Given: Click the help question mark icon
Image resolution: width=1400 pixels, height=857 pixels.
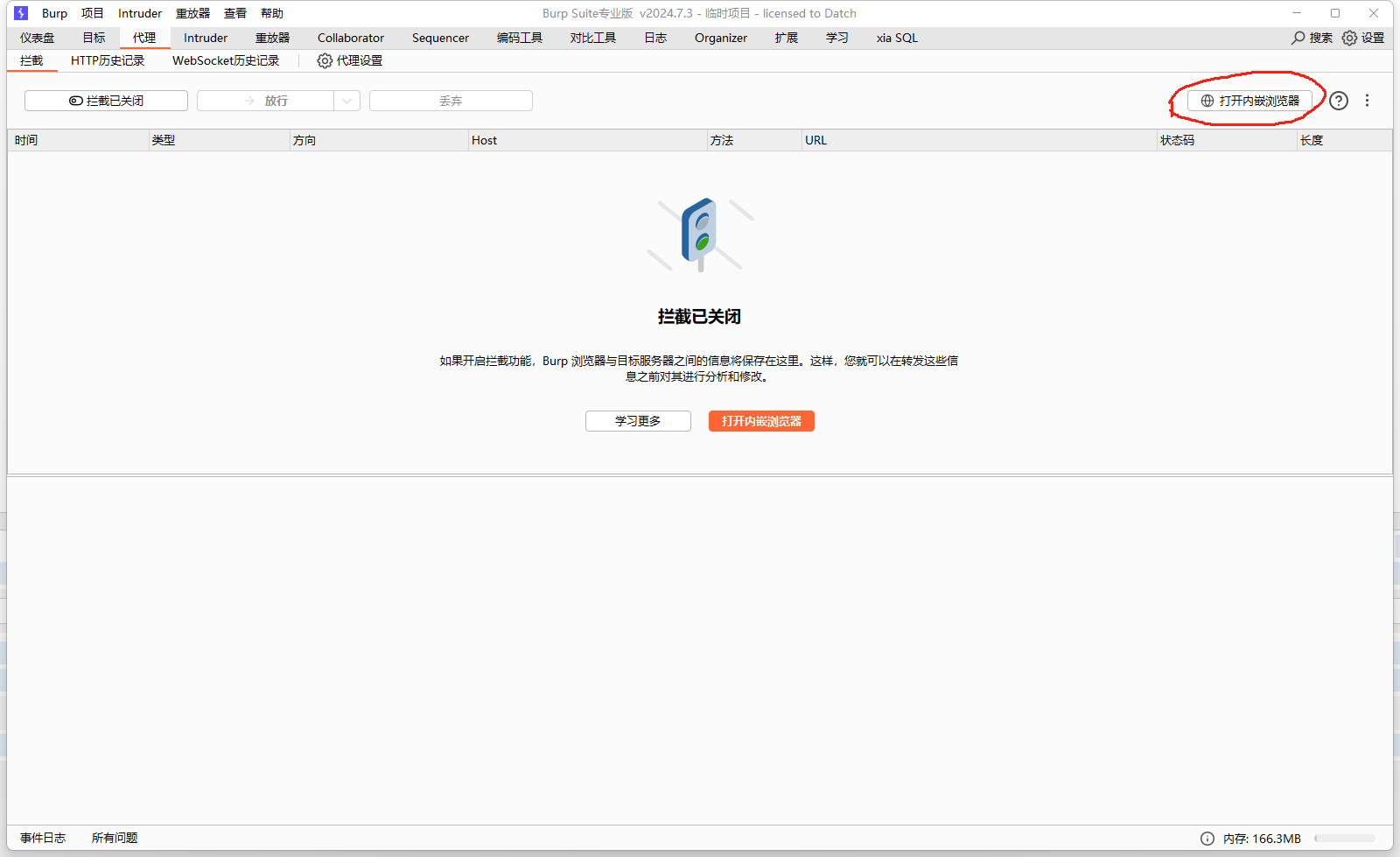Looking at the screenshot, I should pos(1339,101).
